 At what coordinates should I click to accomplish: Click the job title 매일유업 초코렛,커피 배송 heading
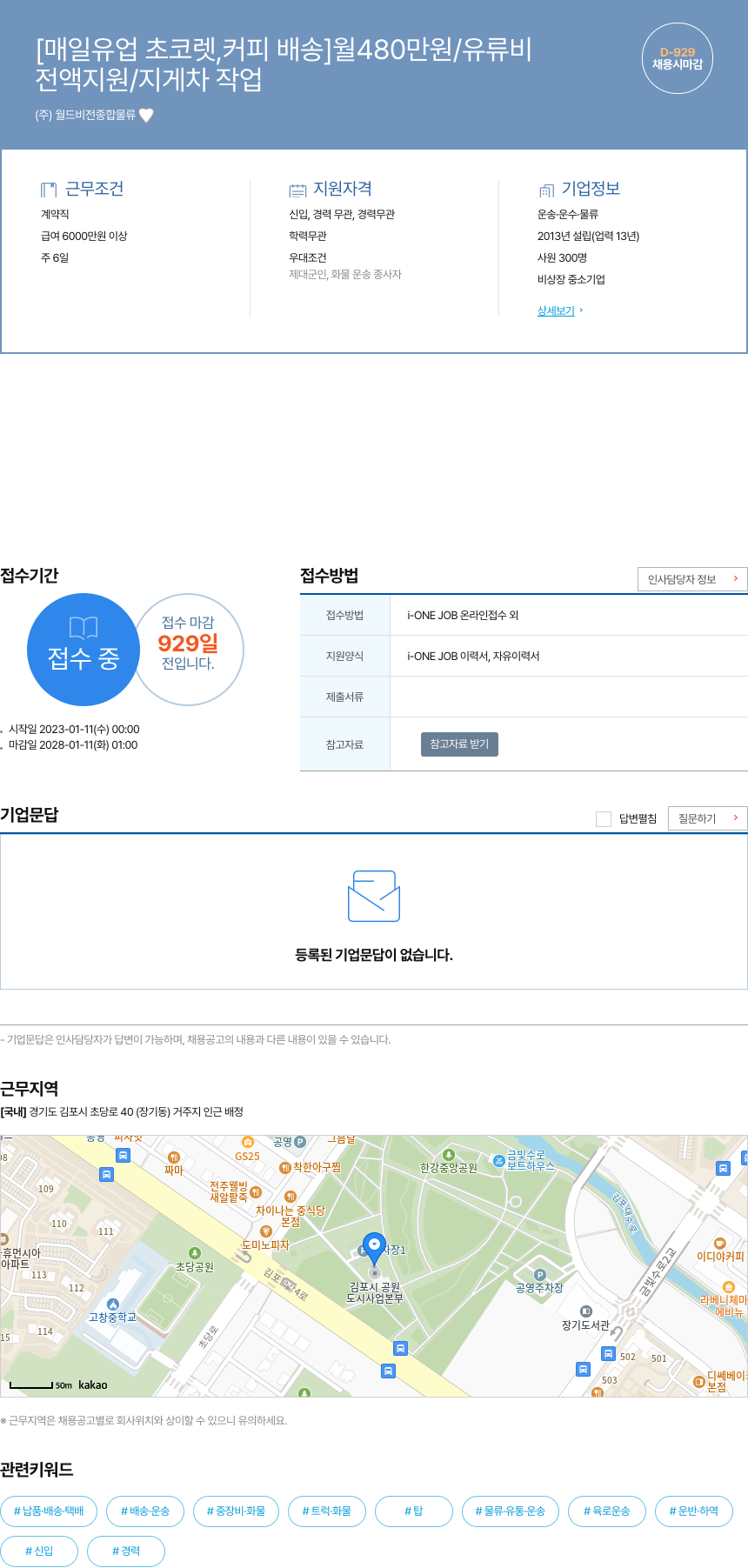(284, 64)
